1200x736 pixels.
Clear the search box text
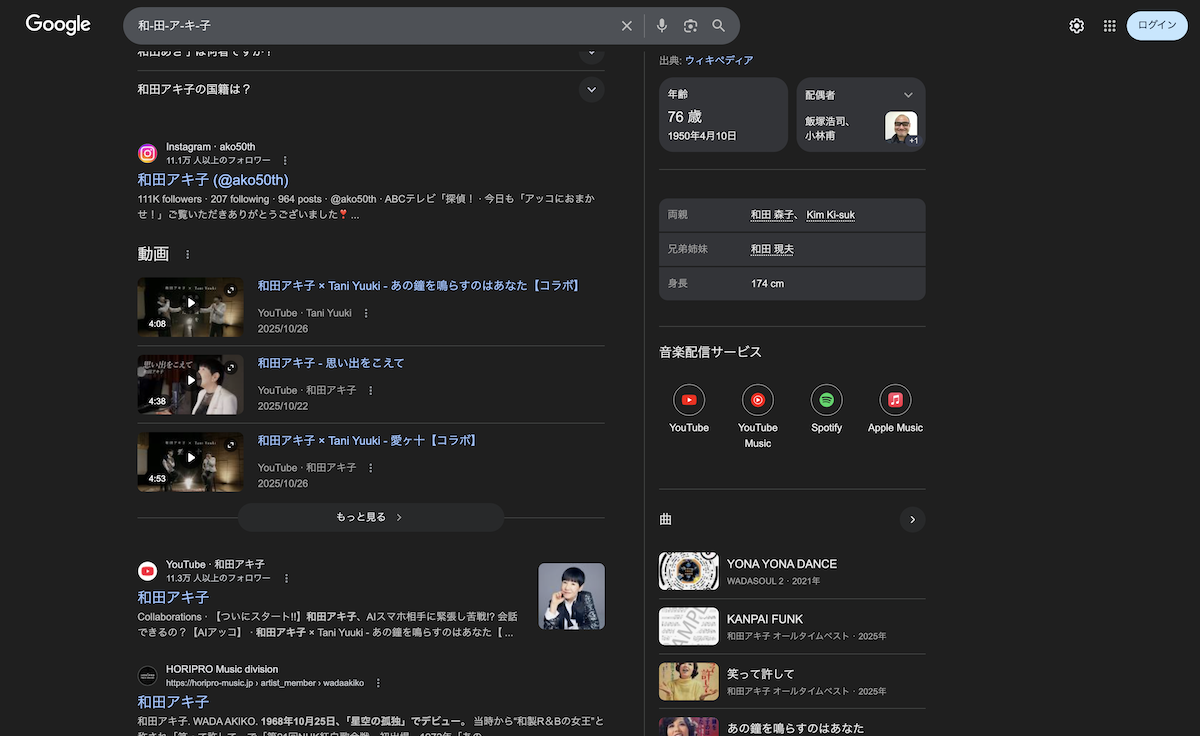click(x=627, y=26)
